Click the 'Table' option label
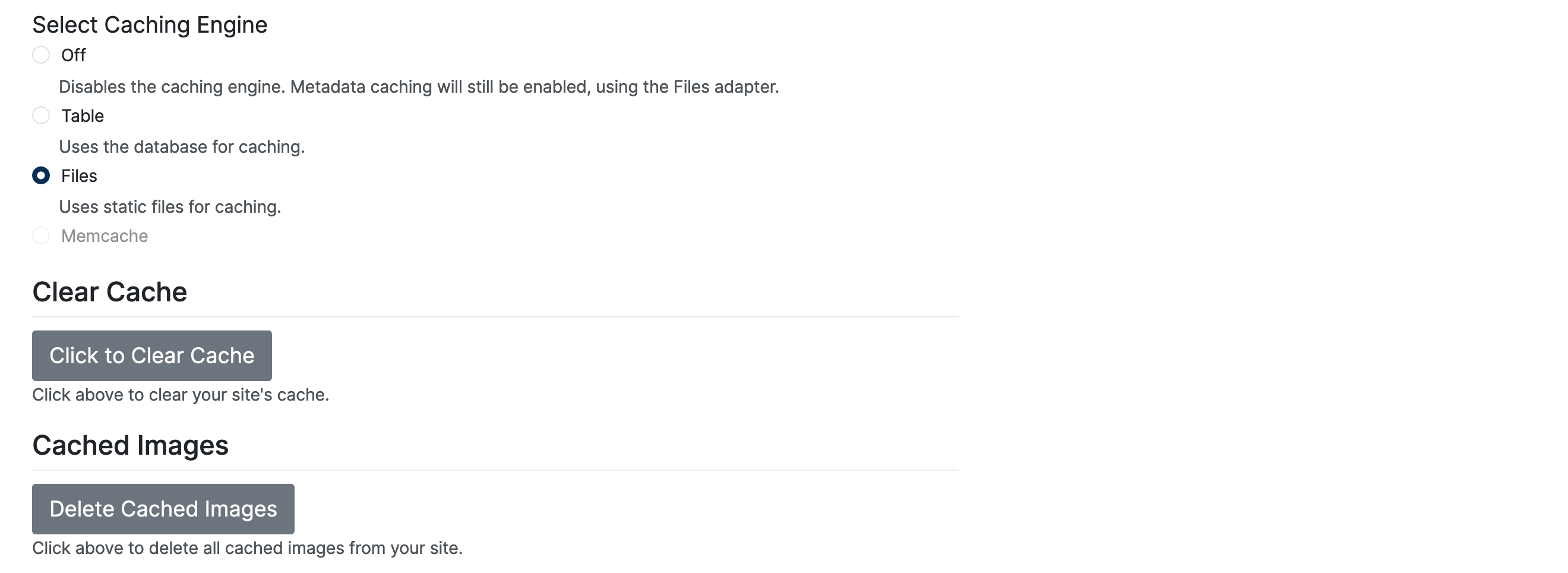The height and width of the screenshot is (573, 1568). click(82, 116)
